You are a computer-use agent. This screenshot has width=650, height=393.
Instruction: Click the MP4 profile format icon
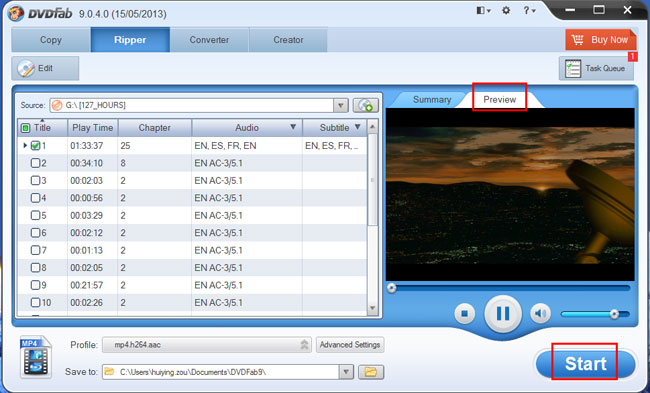(x=36, y=357)
